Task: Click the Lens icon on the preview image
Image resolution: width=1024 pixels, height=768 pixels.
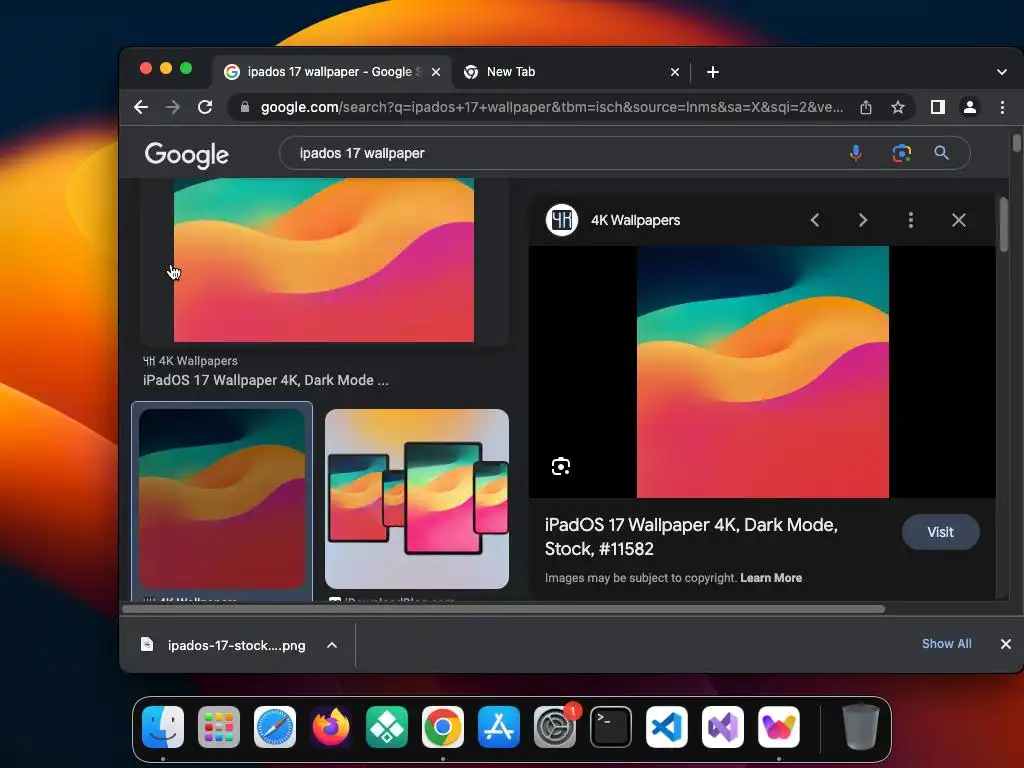Action: (x=561, y=466)
